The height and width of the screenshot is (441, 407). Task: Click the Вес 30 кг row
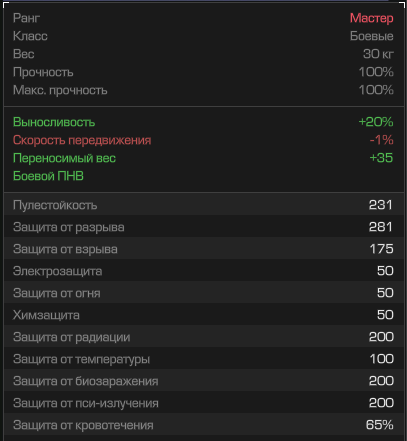[x=203, y=54]
